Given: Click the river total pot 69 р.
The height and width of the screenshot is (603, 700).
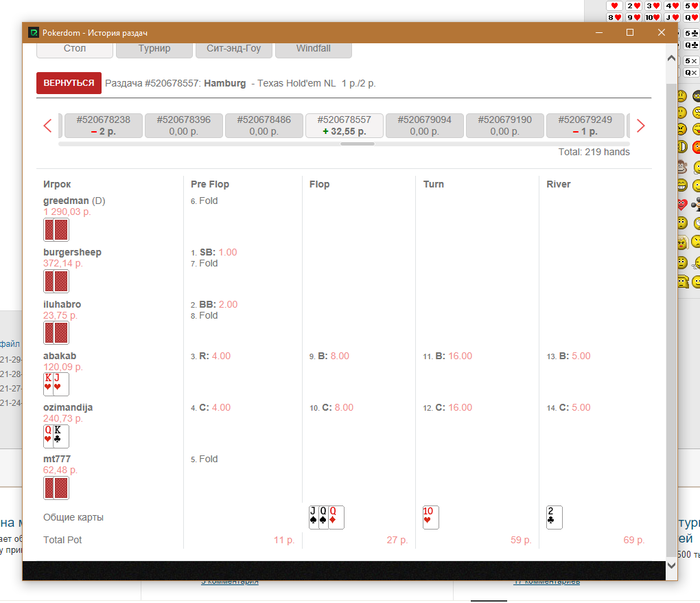Looking at the screenshot, I should click(634, 540).
